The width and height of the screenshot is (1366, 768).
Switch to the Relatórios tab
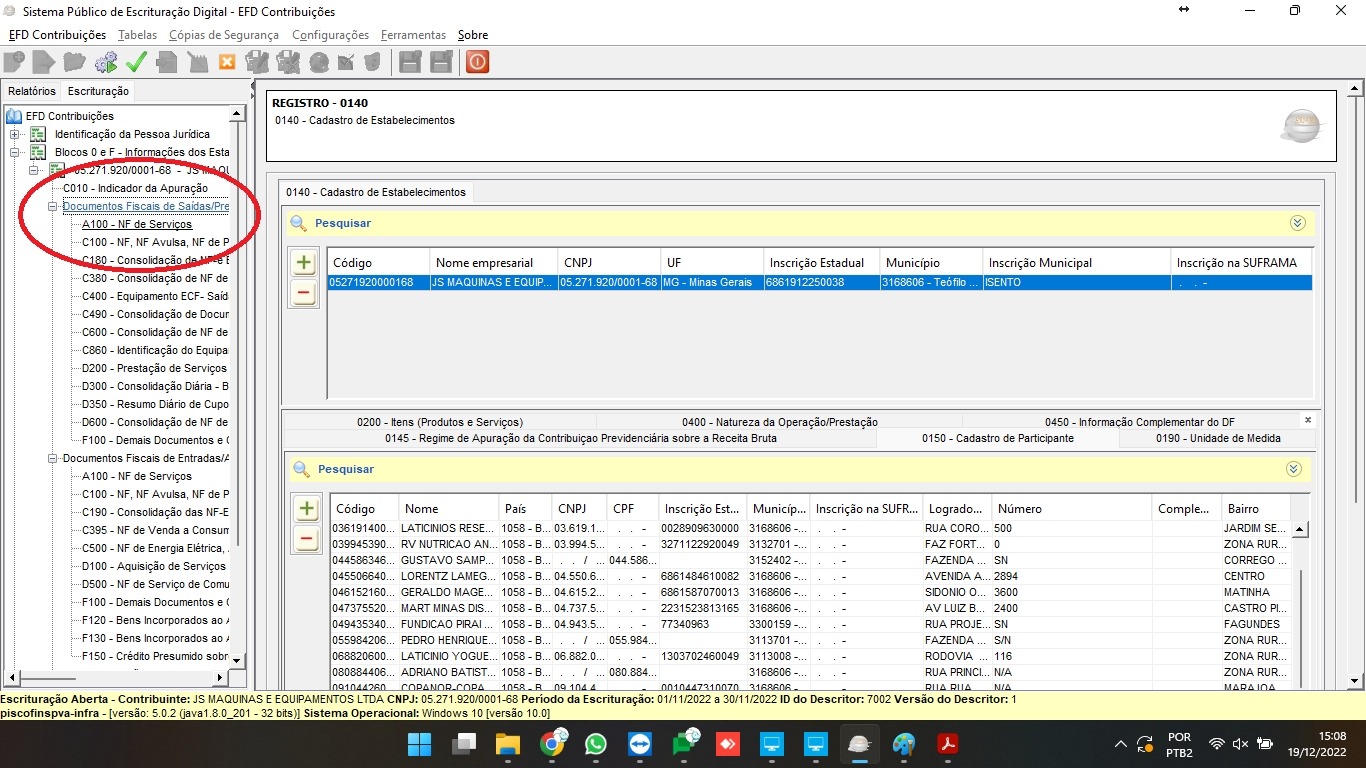tap(32, 91)
